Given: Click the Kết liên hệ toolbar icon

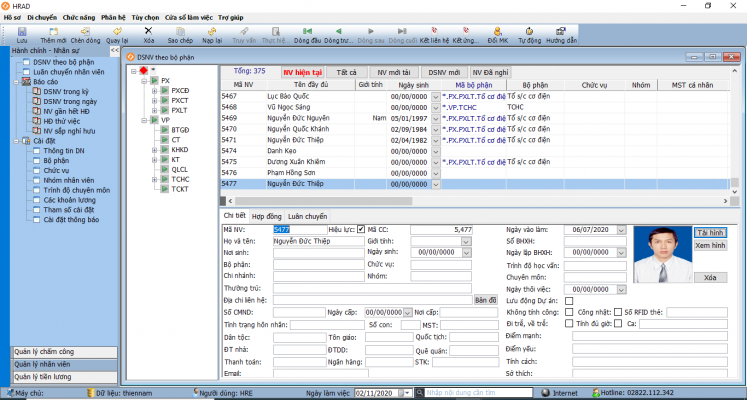Looking at the screenshot, I should coord(434,31).
